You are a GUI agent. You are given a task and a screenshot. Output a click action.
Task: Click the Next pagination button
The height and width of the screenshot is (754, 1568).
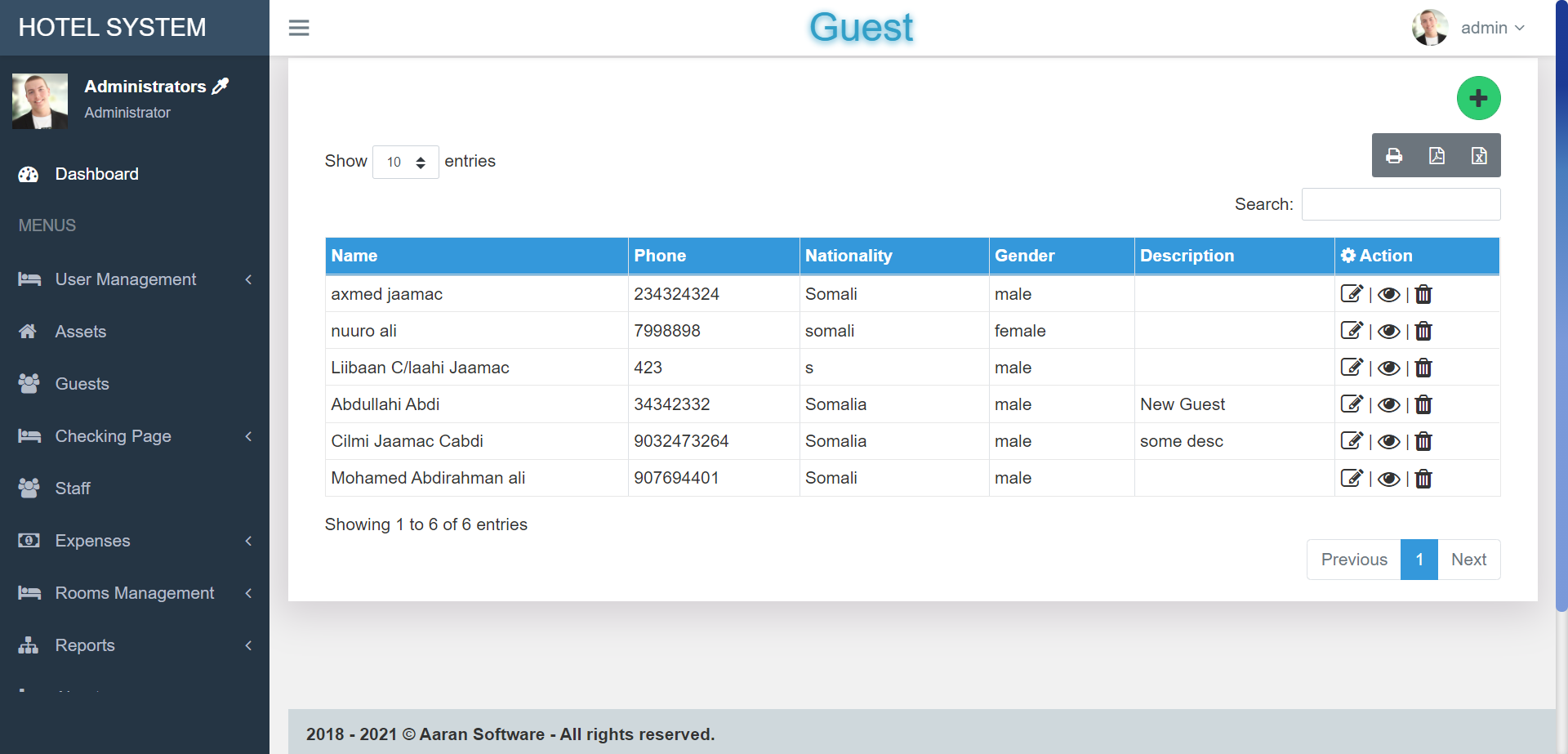[x=1468, y=560]
